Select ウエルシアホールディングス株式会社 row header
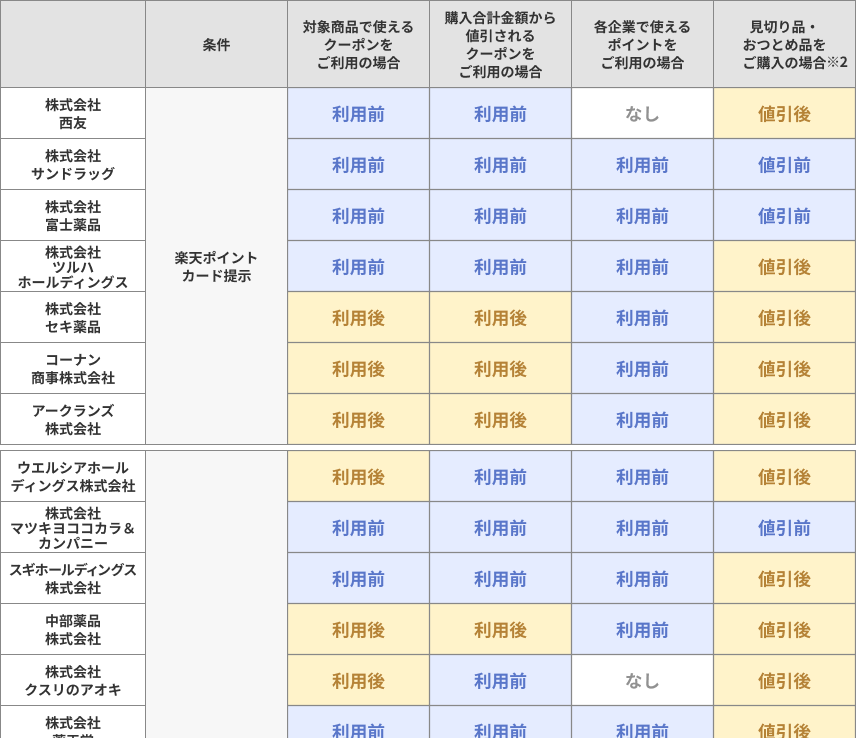This screenshot has width=856, height=738. tap(72, 476)
